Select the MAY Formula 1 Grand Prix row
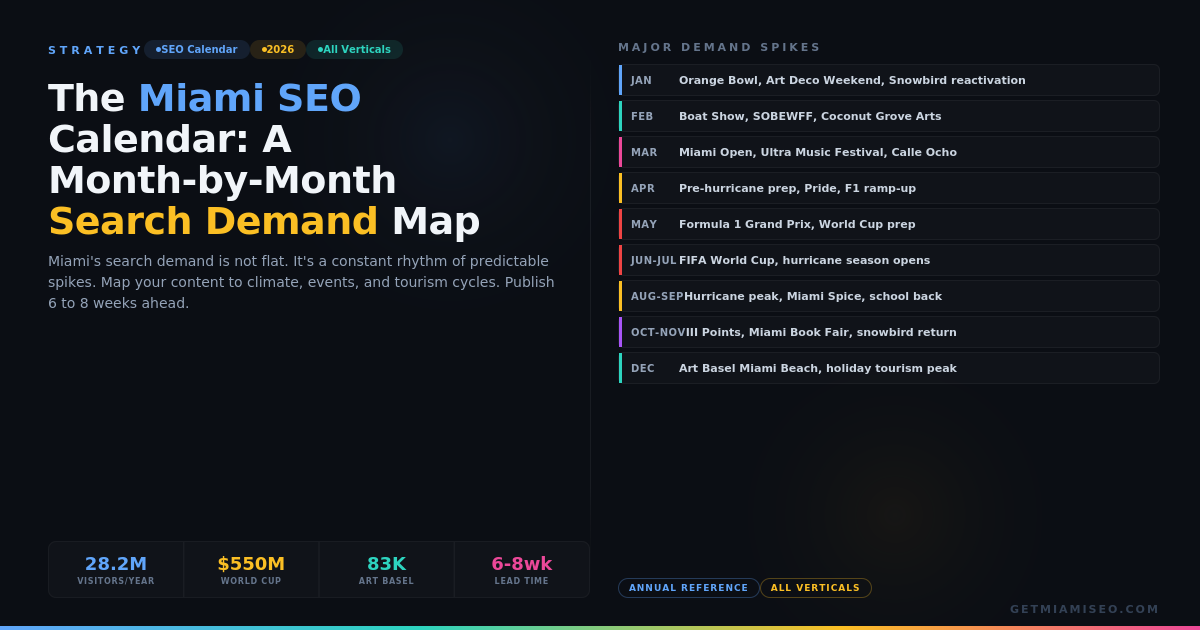1200x630 pixels. (x=889, y=224)
